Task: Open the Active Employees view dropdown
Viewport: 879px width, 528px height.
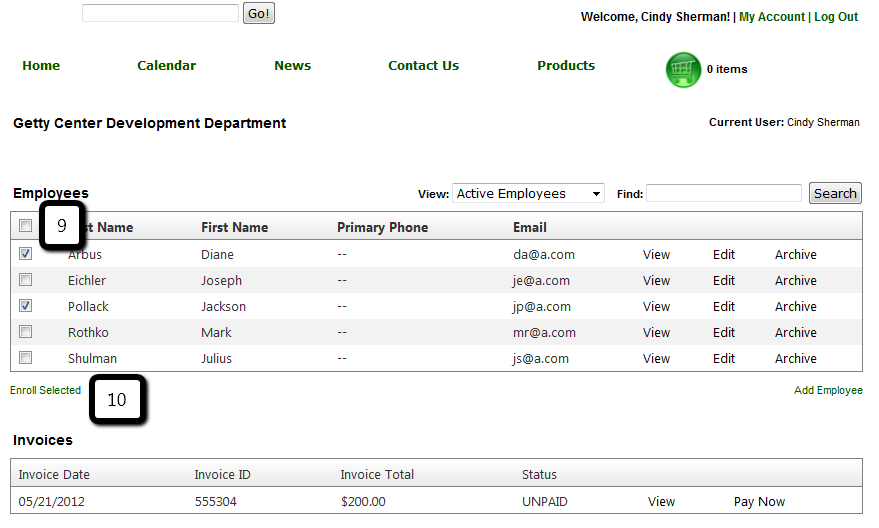Action: 528,194
